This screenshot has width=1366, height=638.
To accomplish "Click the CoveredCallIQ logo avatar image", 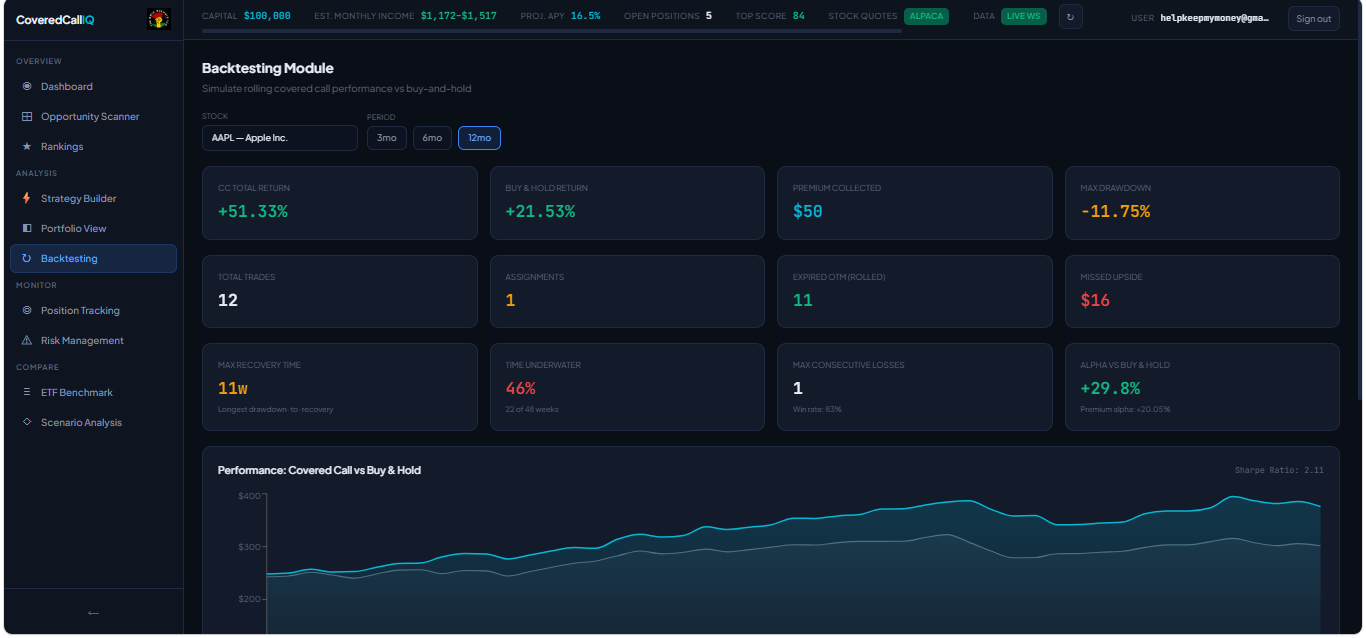I will coord(158,19).
